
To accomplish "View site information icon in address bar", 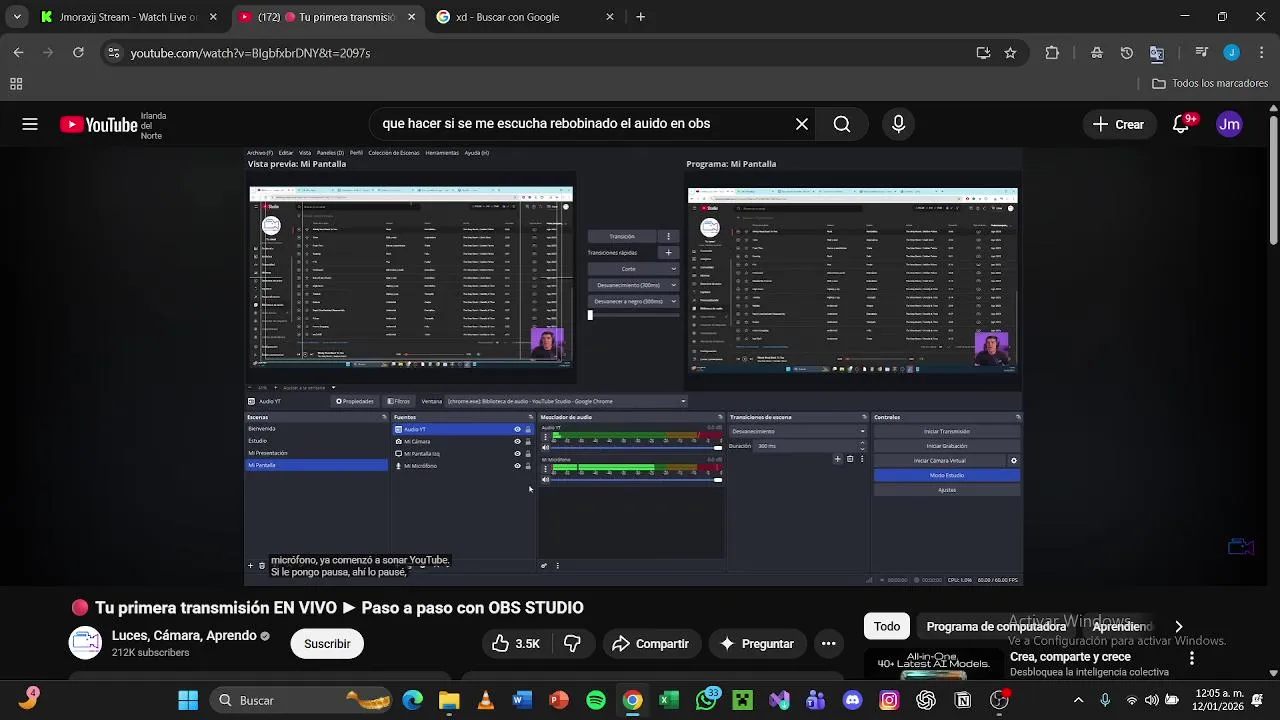I will coord(114,53).
